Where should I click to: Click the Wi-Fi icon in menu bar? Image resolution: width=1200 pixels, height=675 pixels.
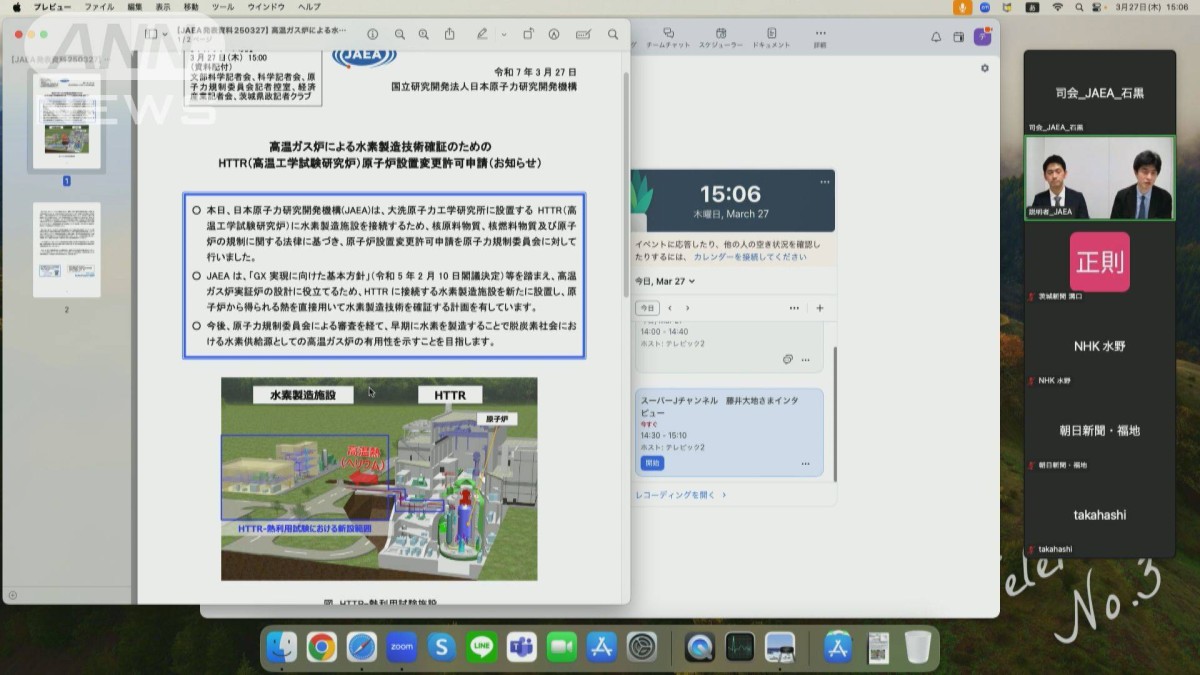1058,7
